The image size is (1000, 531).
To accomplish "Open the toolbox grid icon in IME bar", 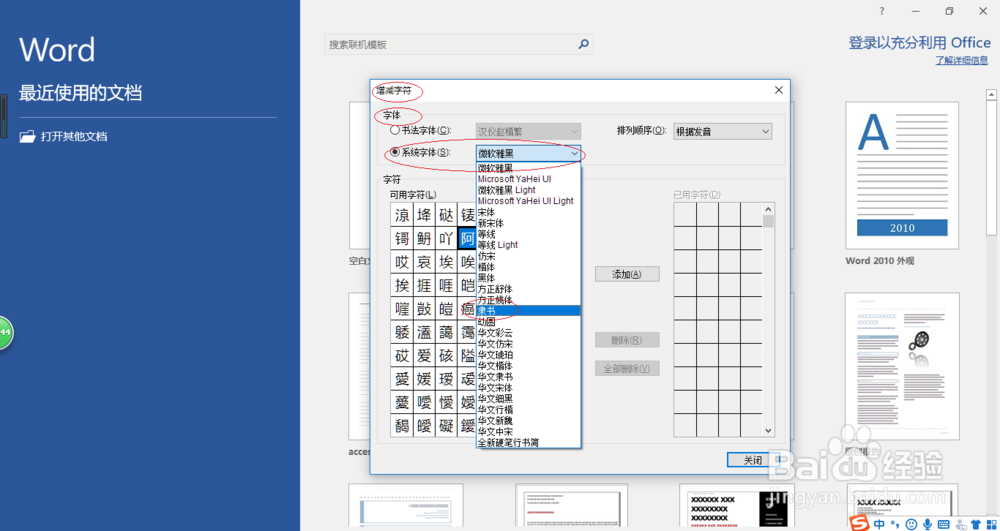I will click(992, 524).
